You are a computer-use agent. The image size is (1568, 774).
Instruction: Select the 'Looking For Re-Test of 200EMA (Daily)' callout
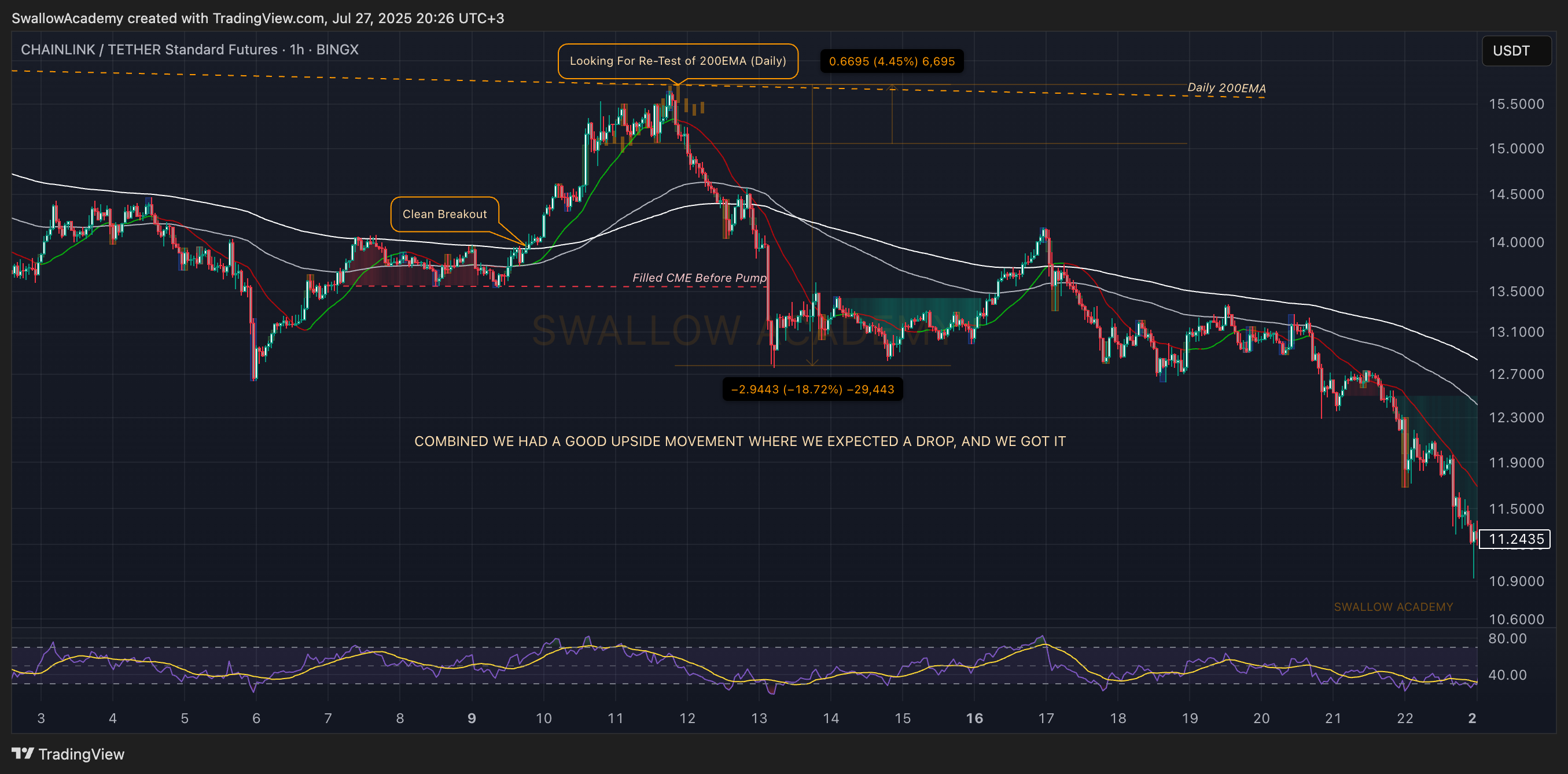pos(678,61)
